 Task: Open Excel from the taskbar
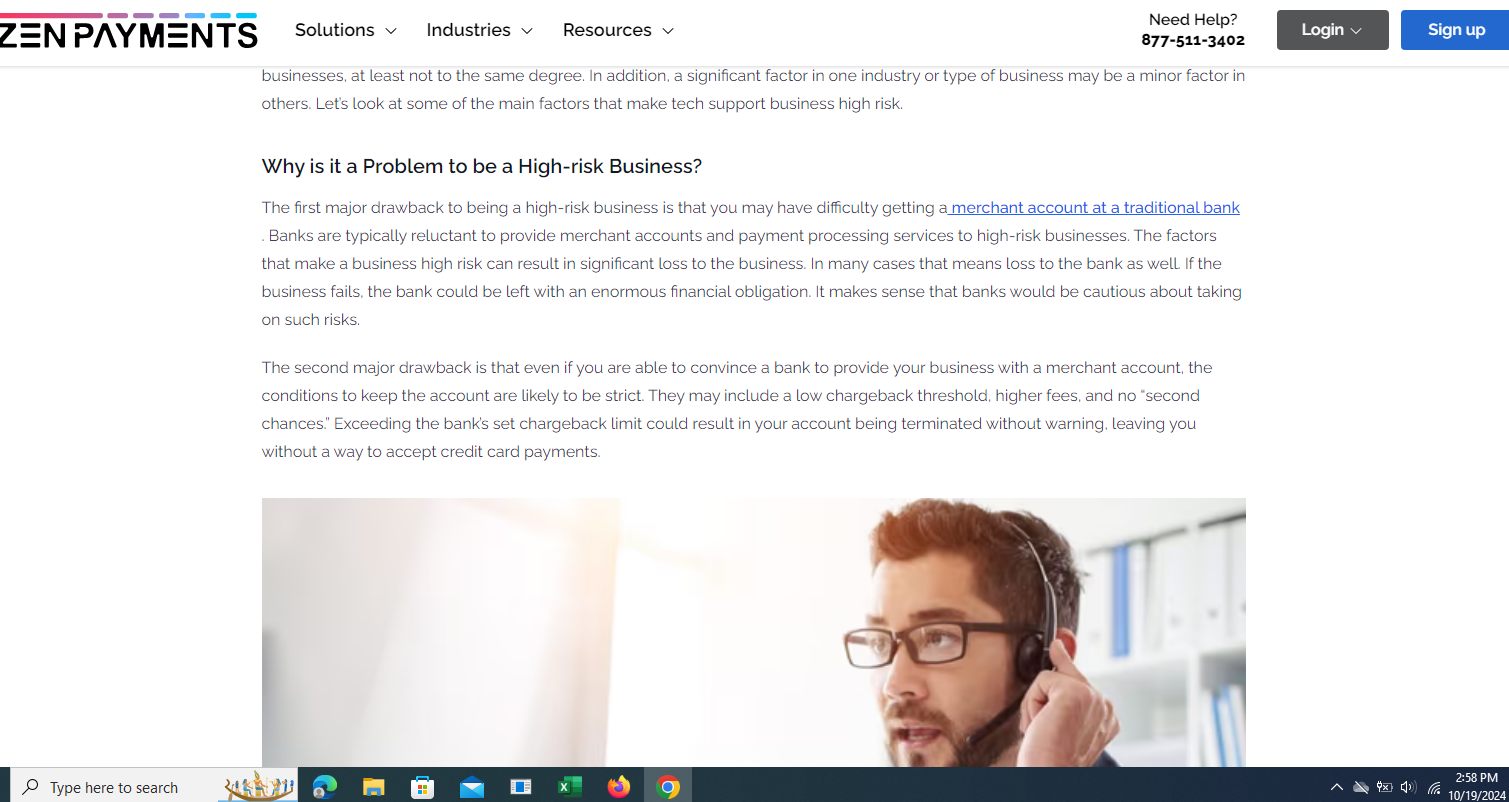(x=569, y=787)
